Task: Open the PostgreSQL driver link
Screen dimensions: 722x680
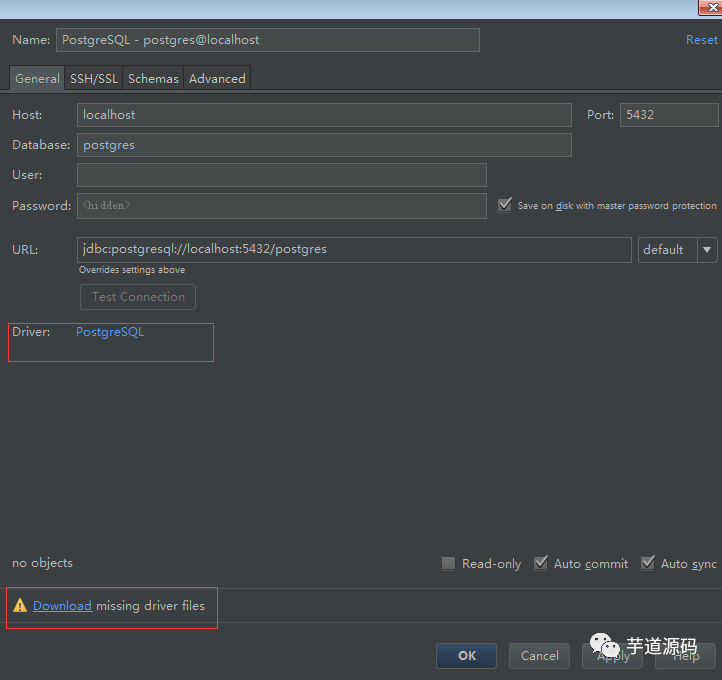Action: (x=110, y=332)
